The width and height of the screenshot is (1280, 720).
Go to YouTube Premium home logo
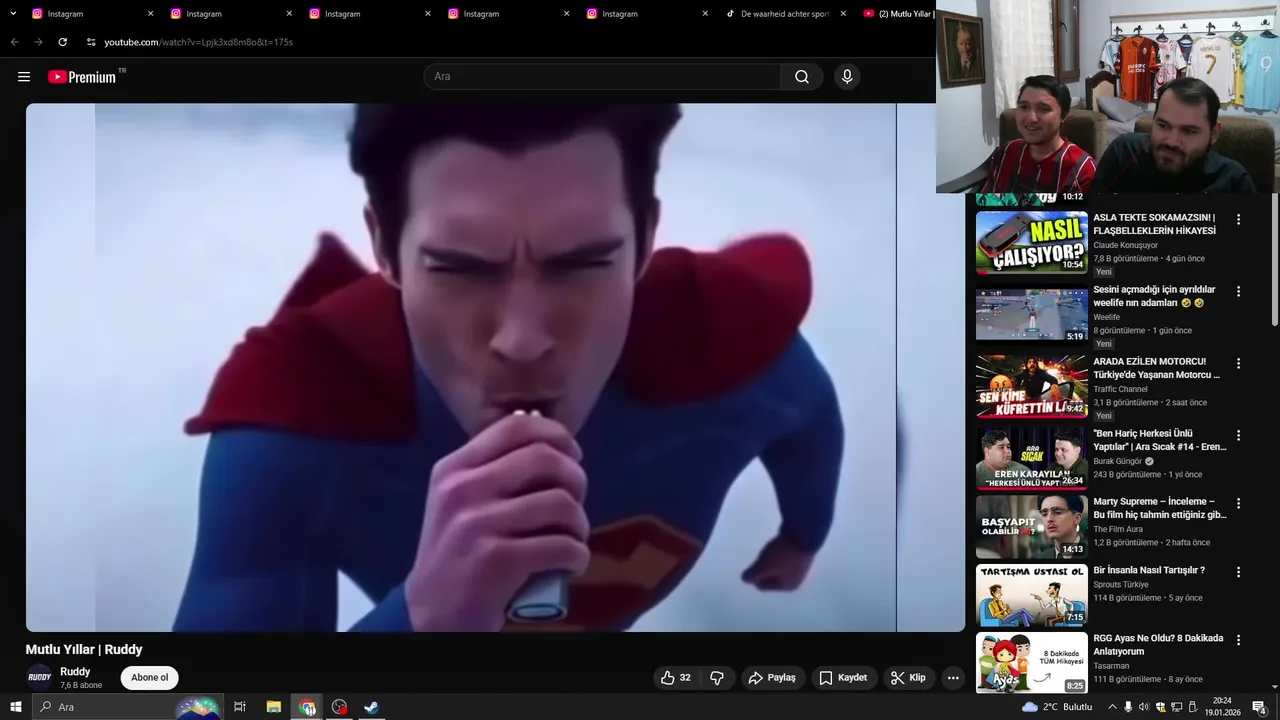(82, 77)
